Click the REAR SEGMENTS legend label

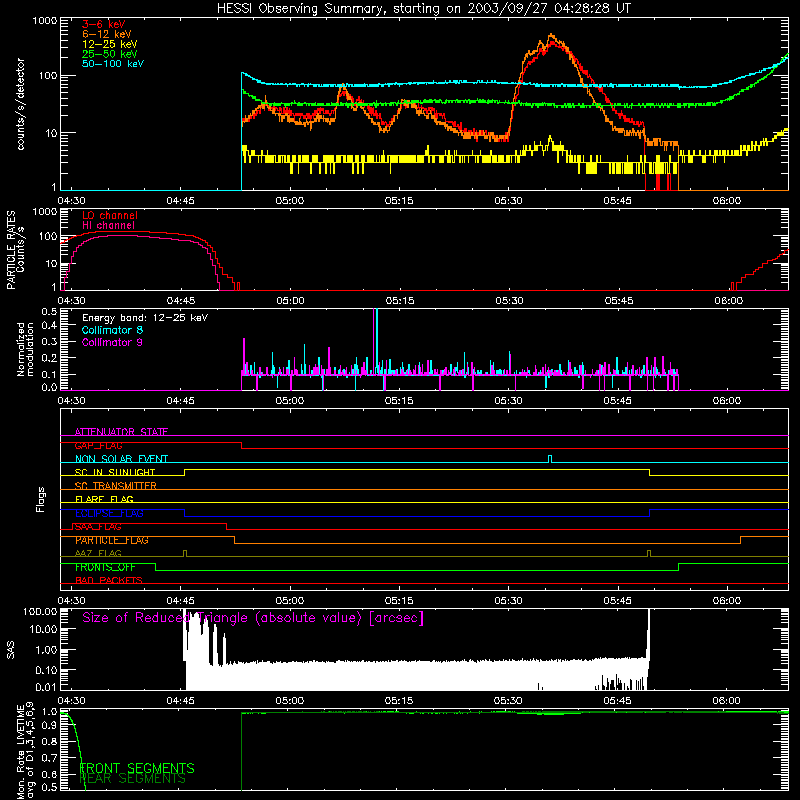pos(132,779)
